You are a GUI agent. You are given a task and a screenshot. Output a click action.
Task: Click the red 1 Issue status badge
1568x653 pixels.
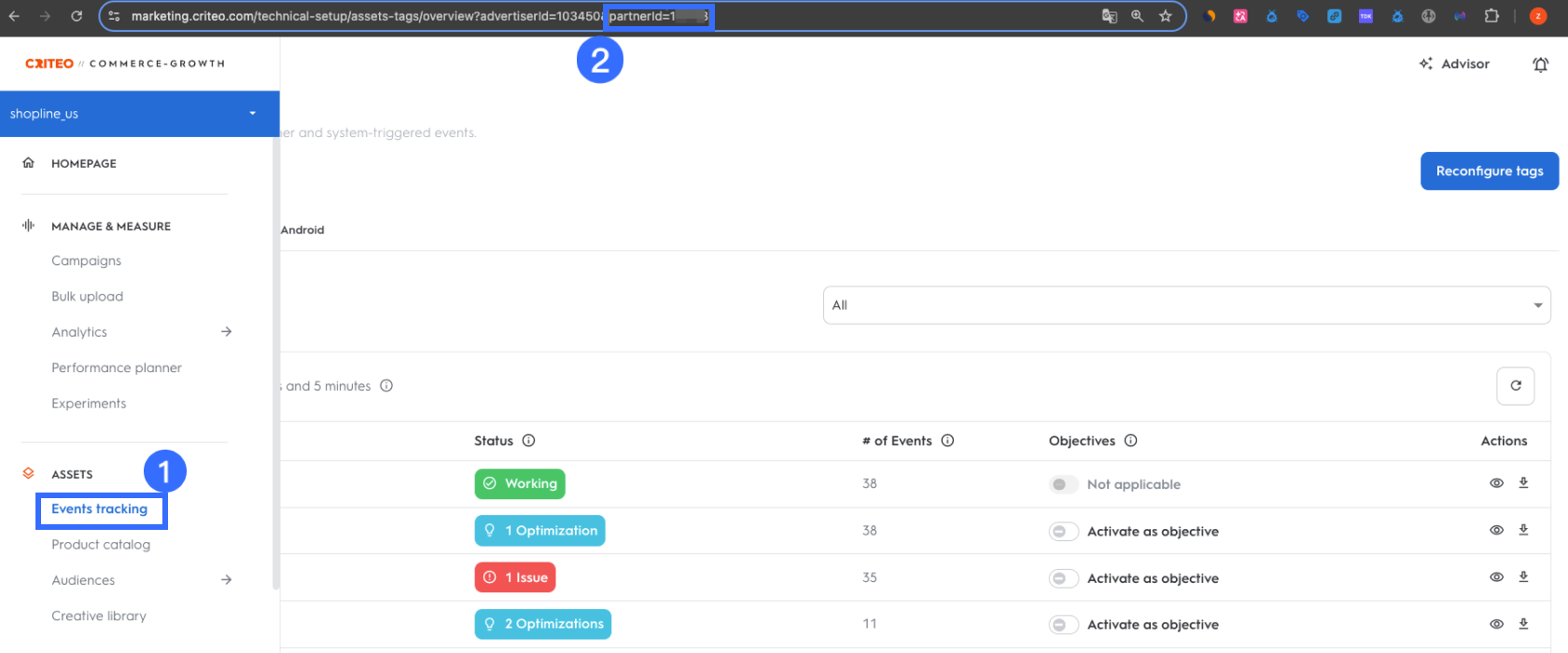pos(515,577)
